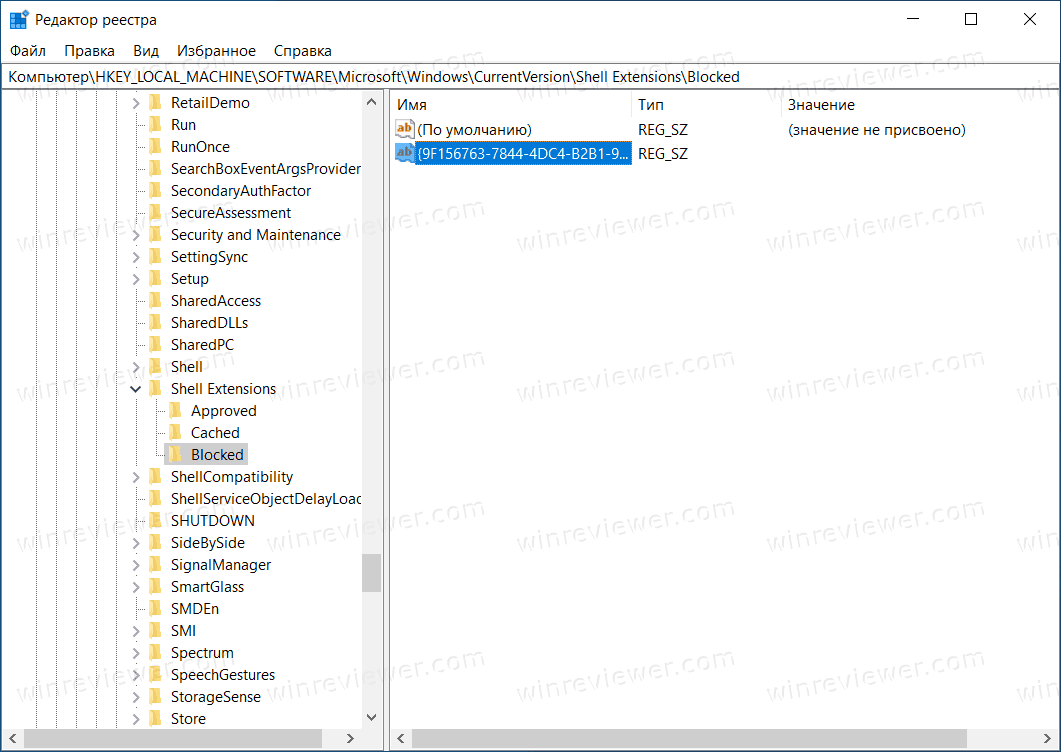
Task: Click the SMDEn folder icon
Action: click(156, 609)
